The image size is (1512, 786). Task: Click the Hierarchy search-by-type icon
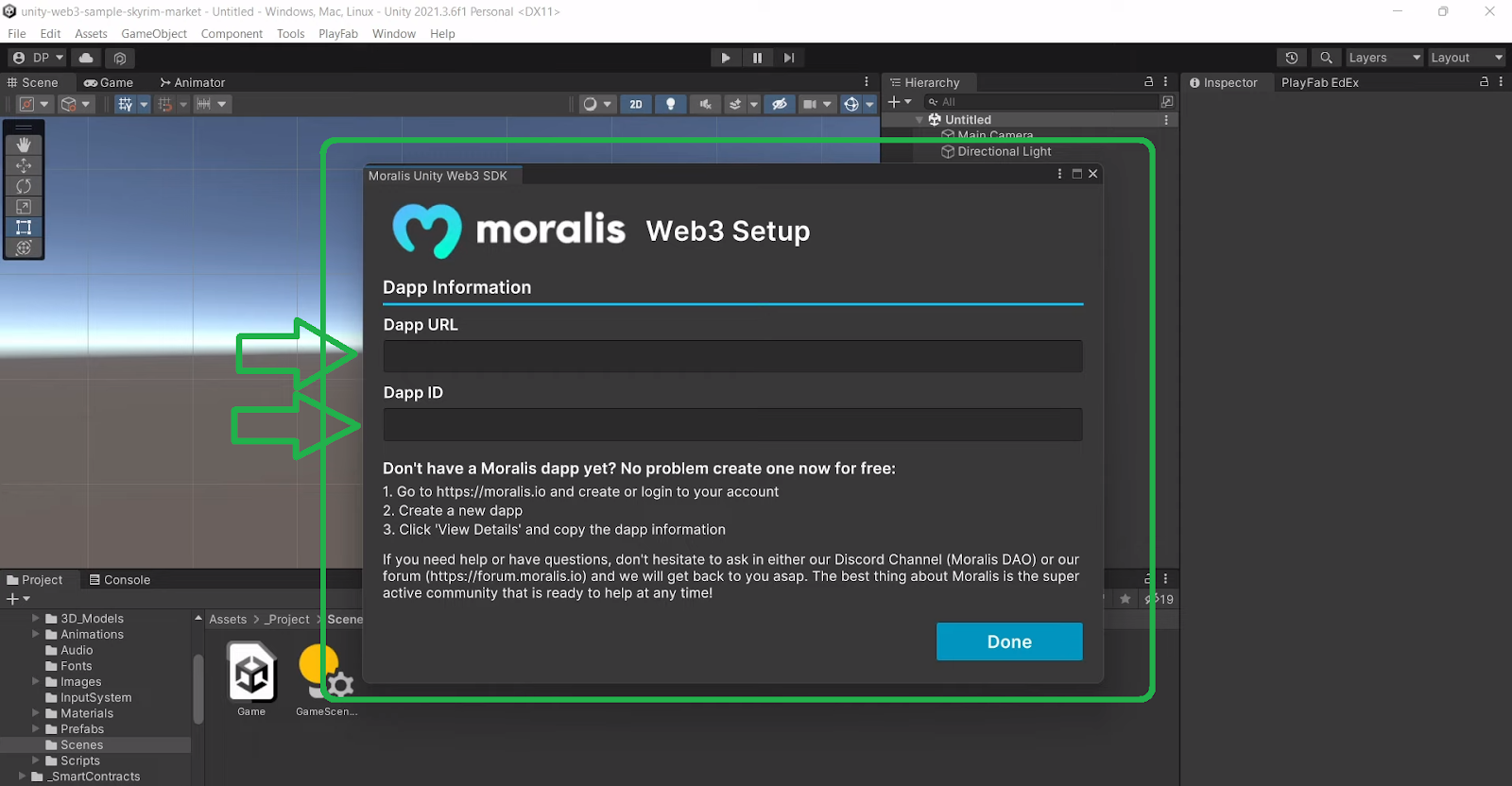[x=1167, y=102]
